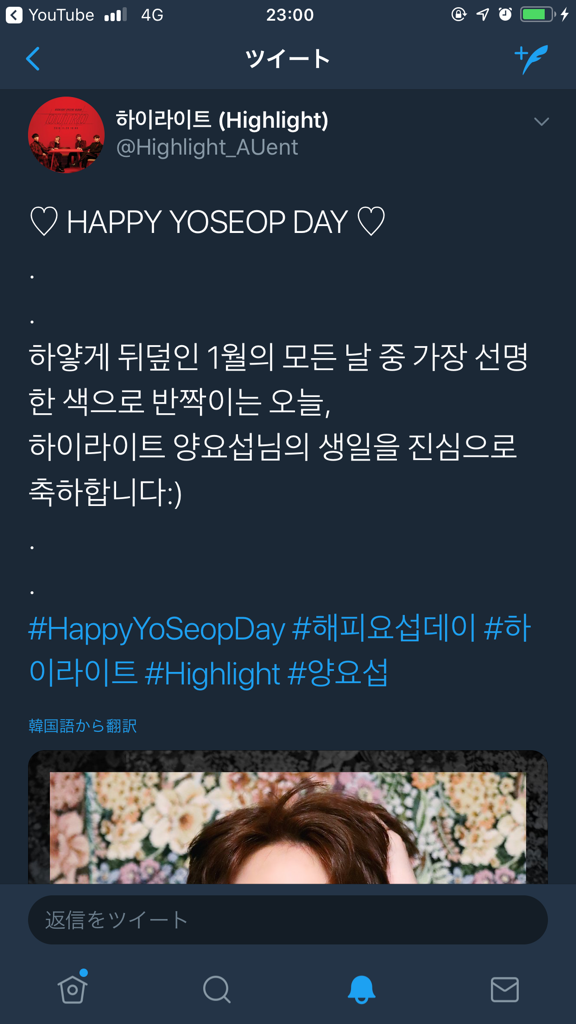Open the Messages envelope tab
The height and width of the screenshot is (1024, 576).
[504, 989]
